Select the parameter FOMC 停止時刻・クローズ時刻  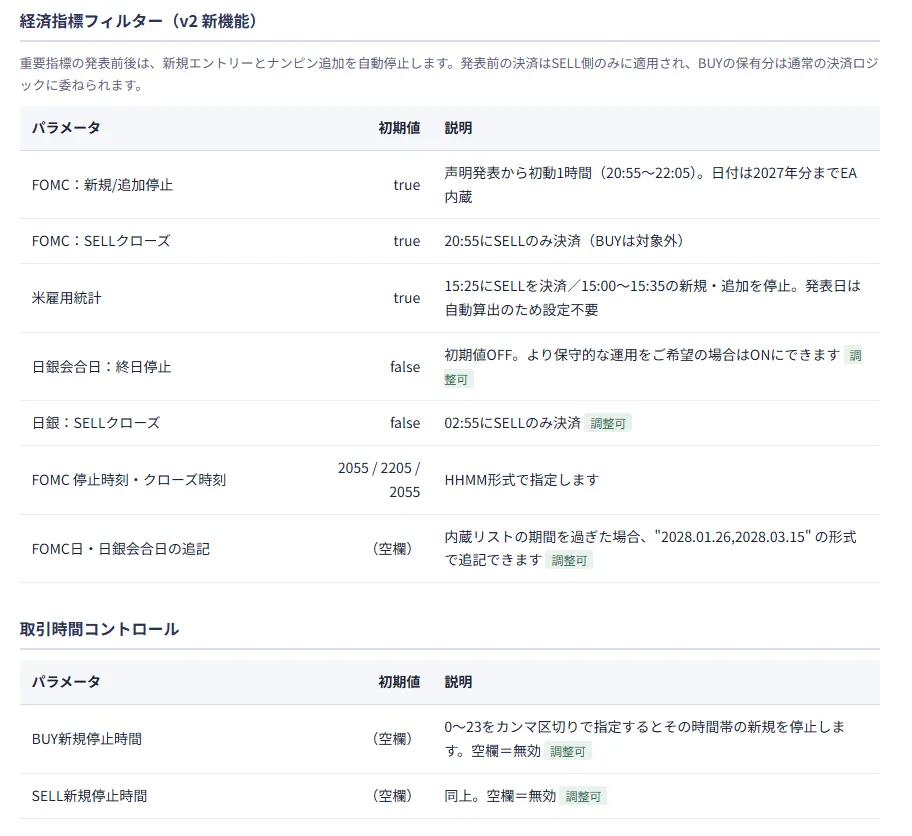[x=129, y=480]
